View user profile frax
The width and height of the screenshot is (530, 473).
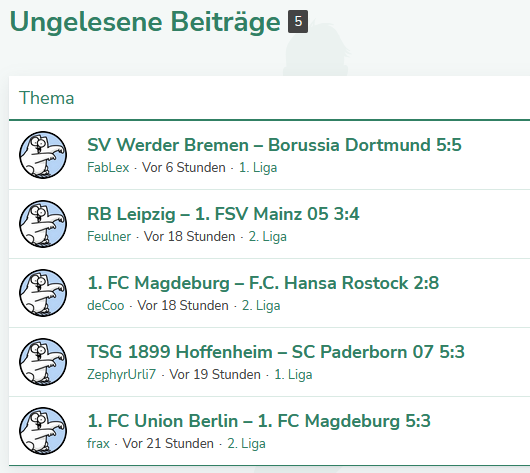pos(98,443)
